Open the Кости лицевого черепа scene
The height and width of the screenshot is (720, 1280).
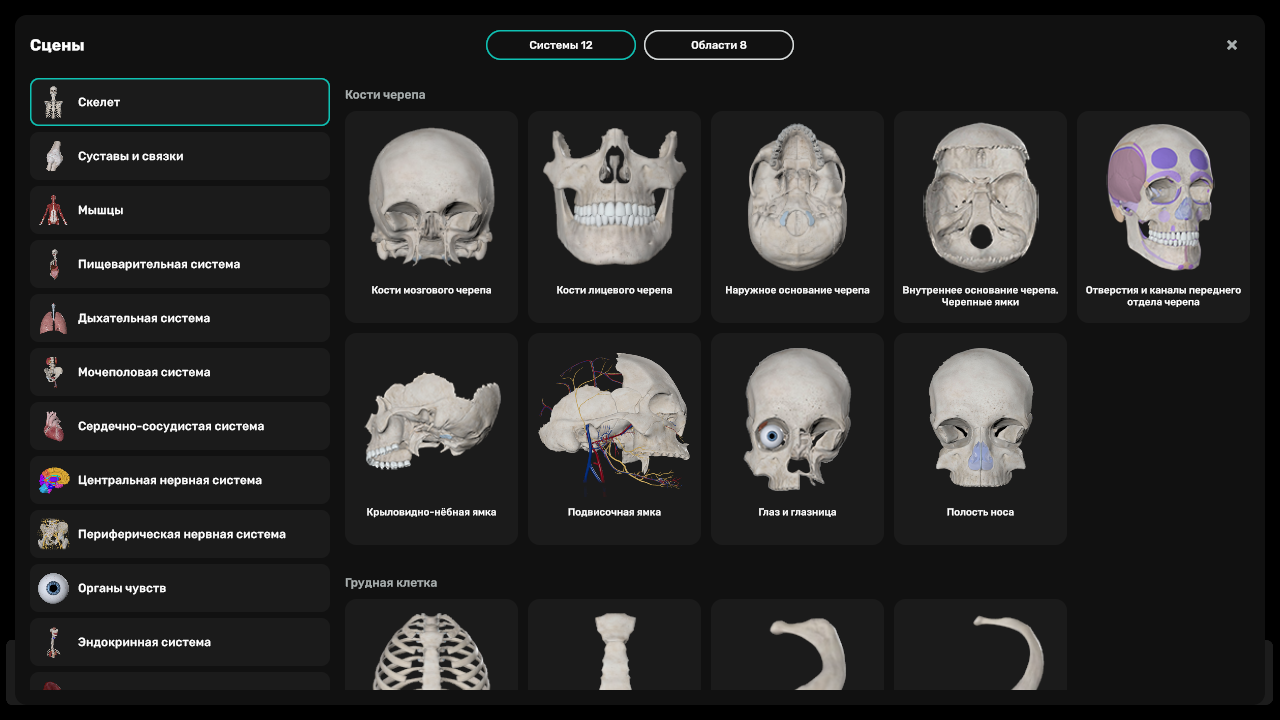(x=614, y=217)
